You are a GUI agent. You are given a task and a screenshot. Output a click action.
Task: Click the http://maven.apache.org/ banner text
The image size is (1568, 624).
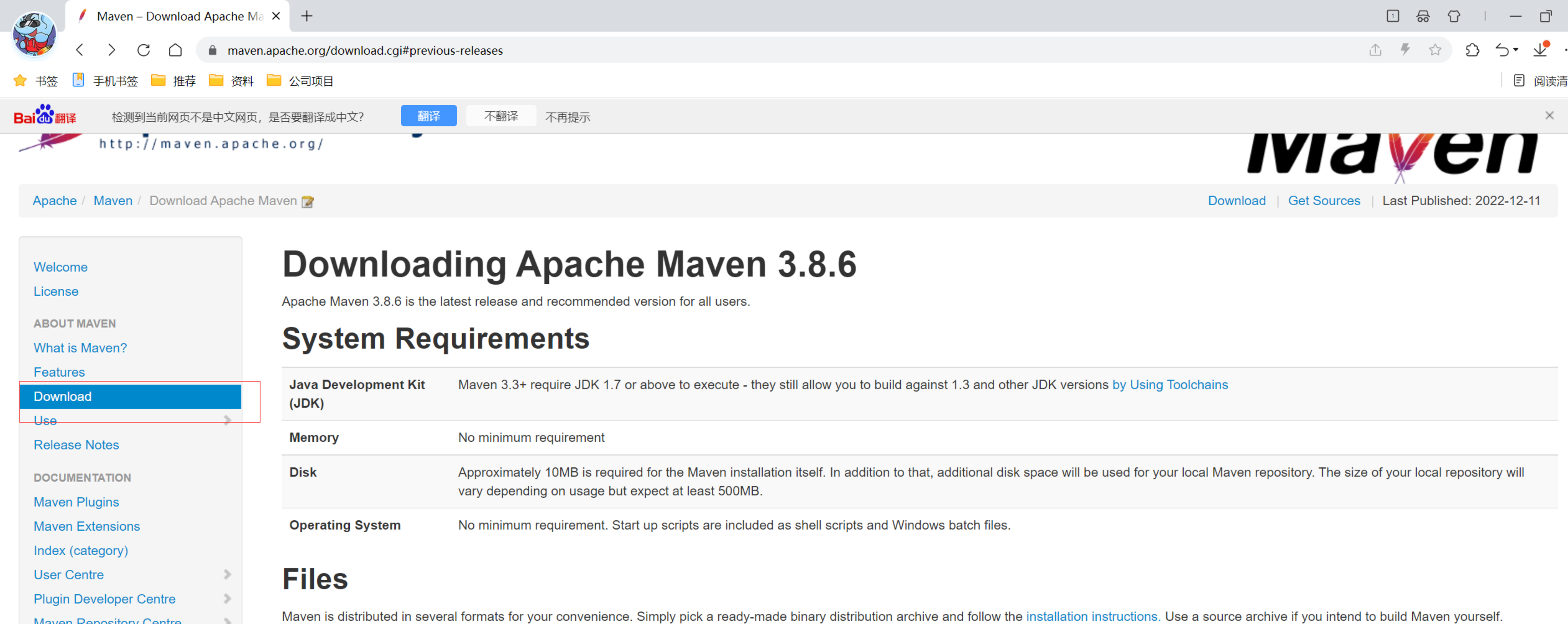tap(211, 144)
